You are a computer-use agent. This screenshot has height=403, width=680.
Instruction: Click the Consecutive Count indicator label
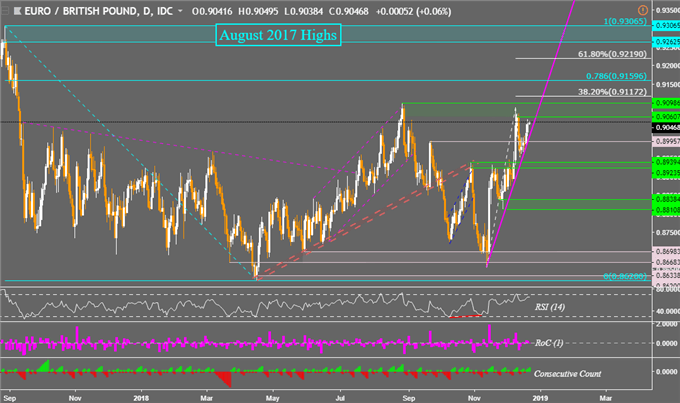(567, 374)
